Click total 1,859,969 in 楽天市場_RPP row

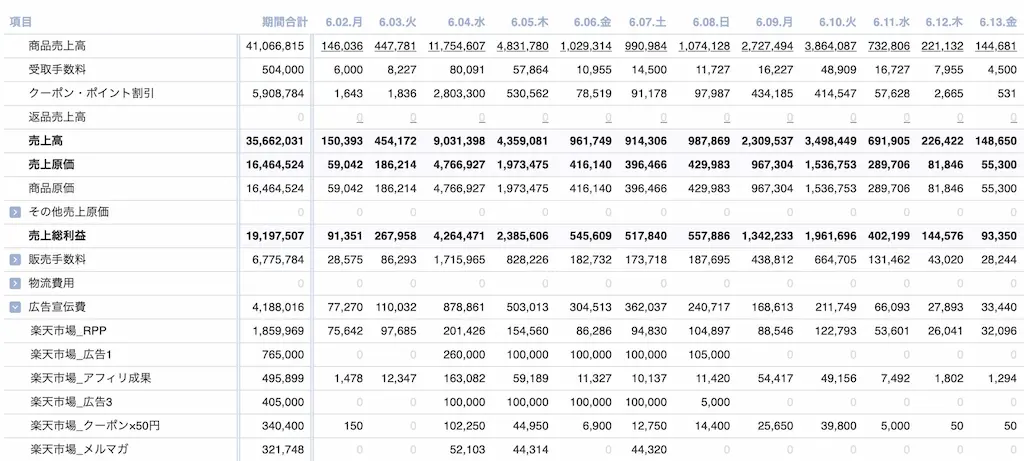coord(278,331)
